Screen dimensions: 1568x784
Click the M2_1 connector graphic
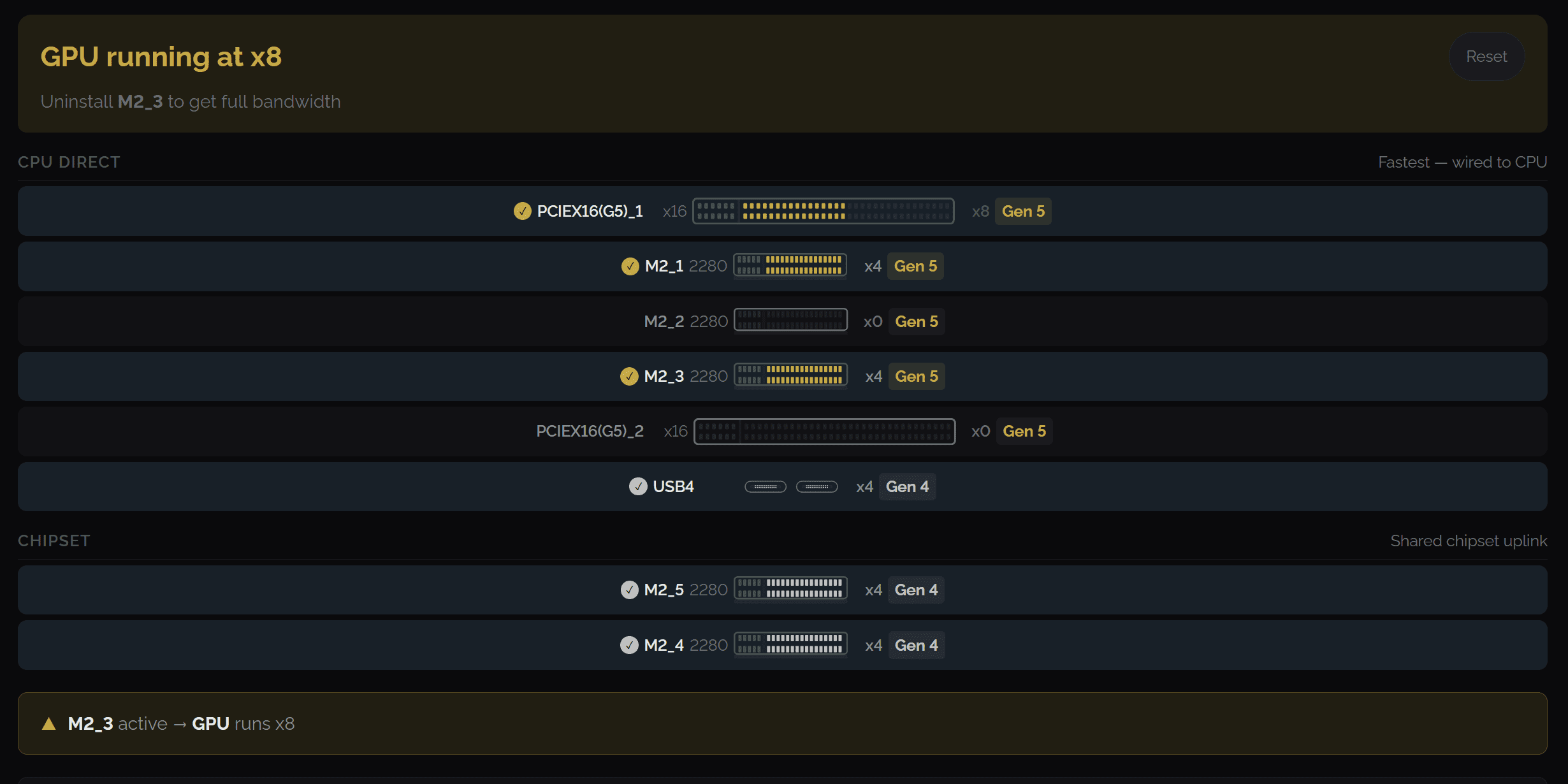coord(790,266)
